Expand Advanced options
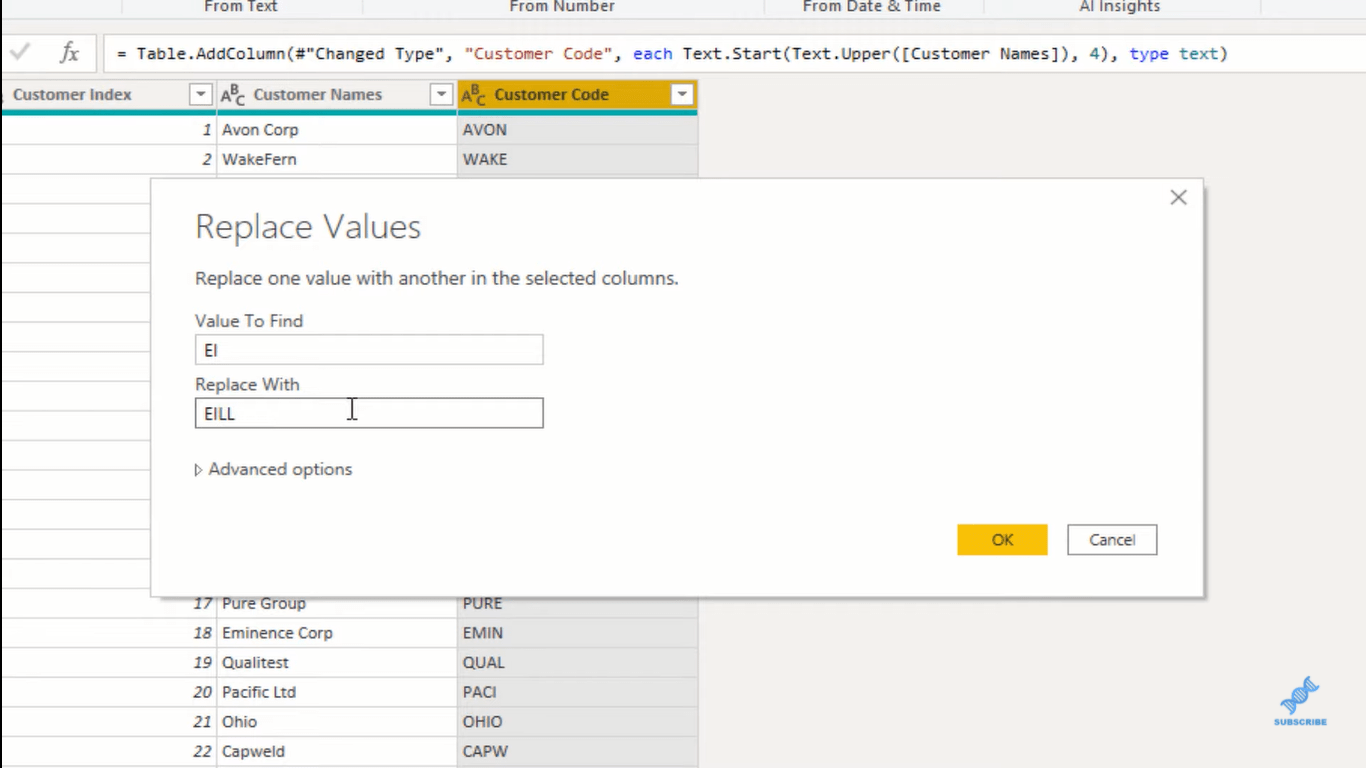The width and height of the screenshot is (1366, 768). pyautogui.click(x=273, y=469)
